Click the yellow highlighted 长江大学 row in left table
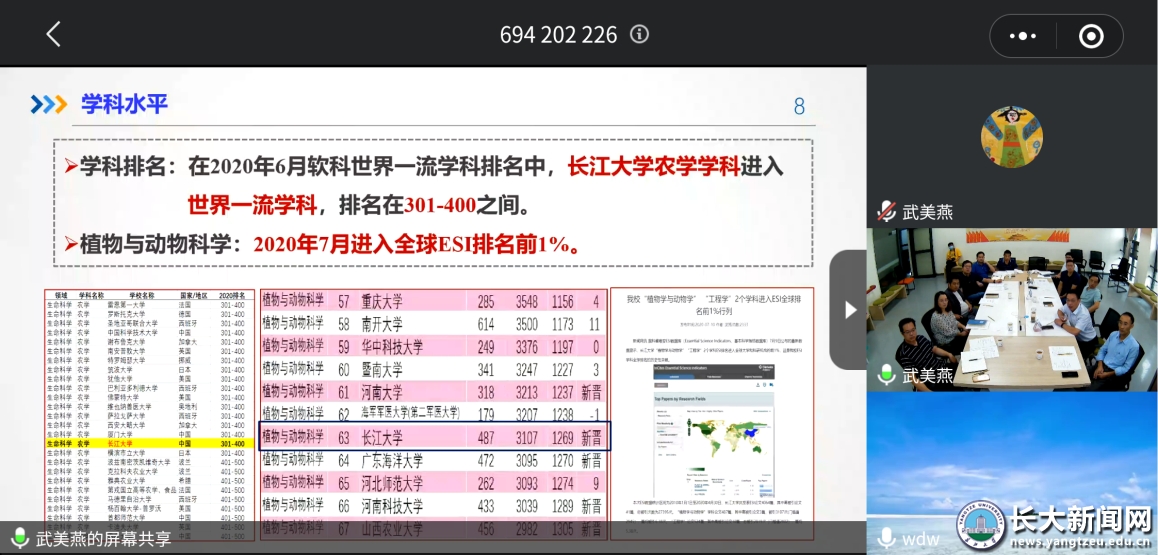 (150, 444)
